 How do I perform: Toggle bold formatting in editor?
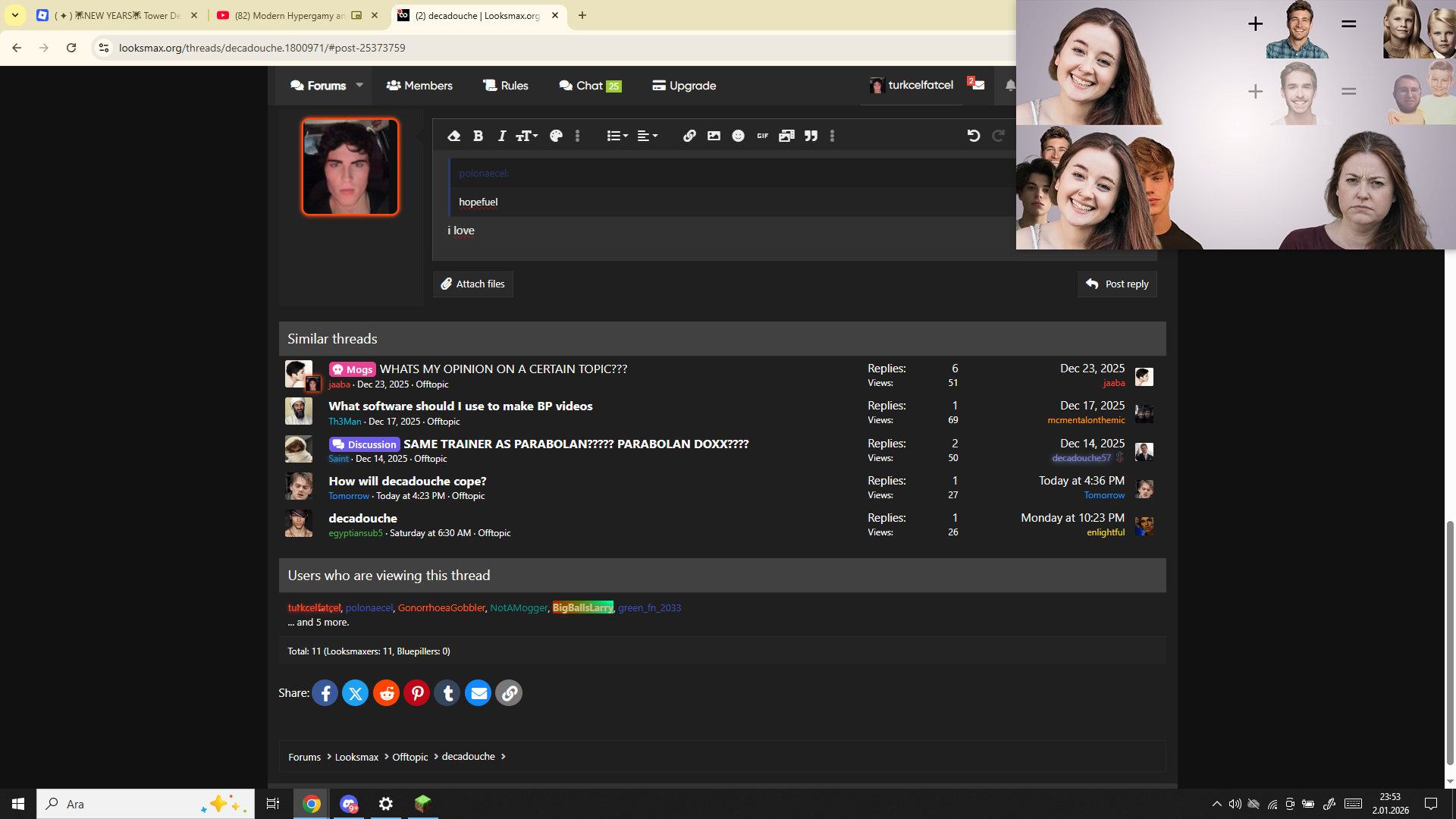478,136
